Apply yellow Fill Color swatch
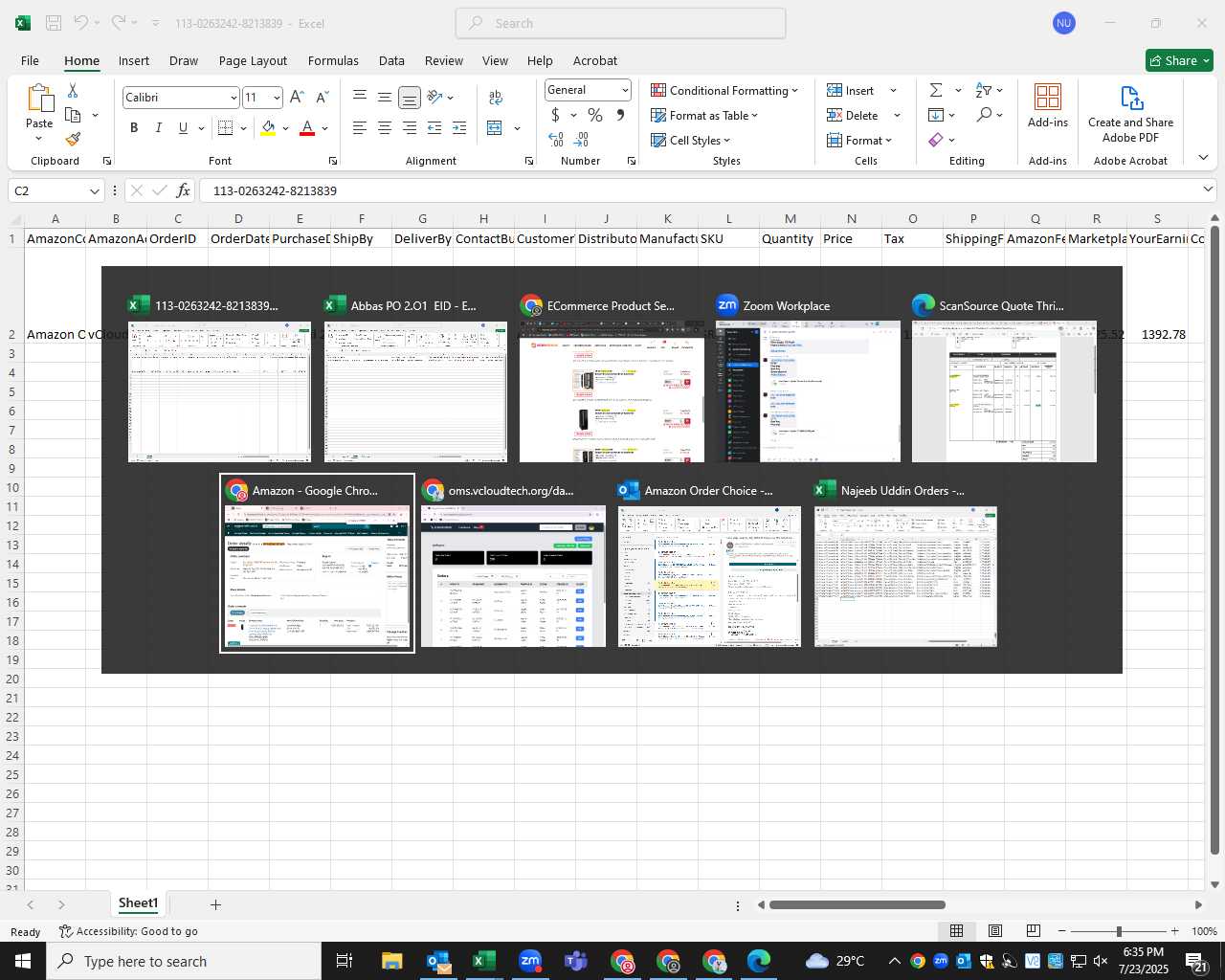The height and width of the screenshot is (980, 1225). pyautogui.click(x=268, y=127)
